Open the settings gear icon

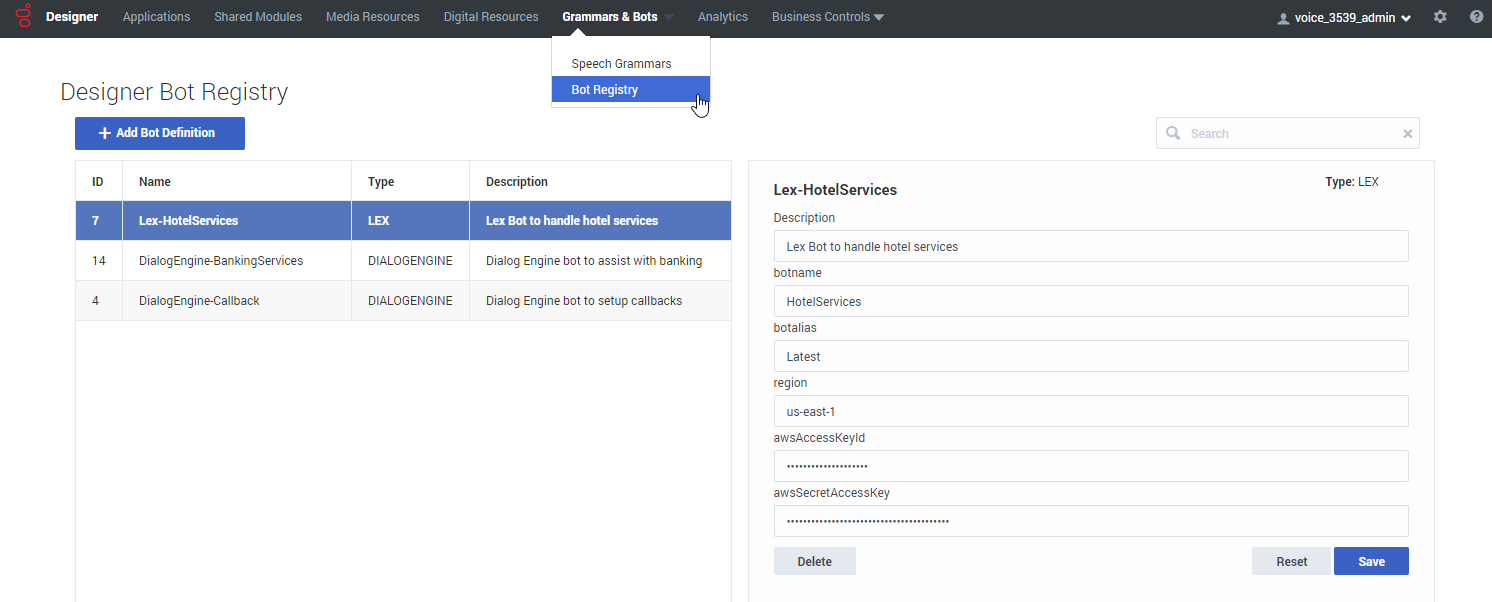[x=1440, y=17]
